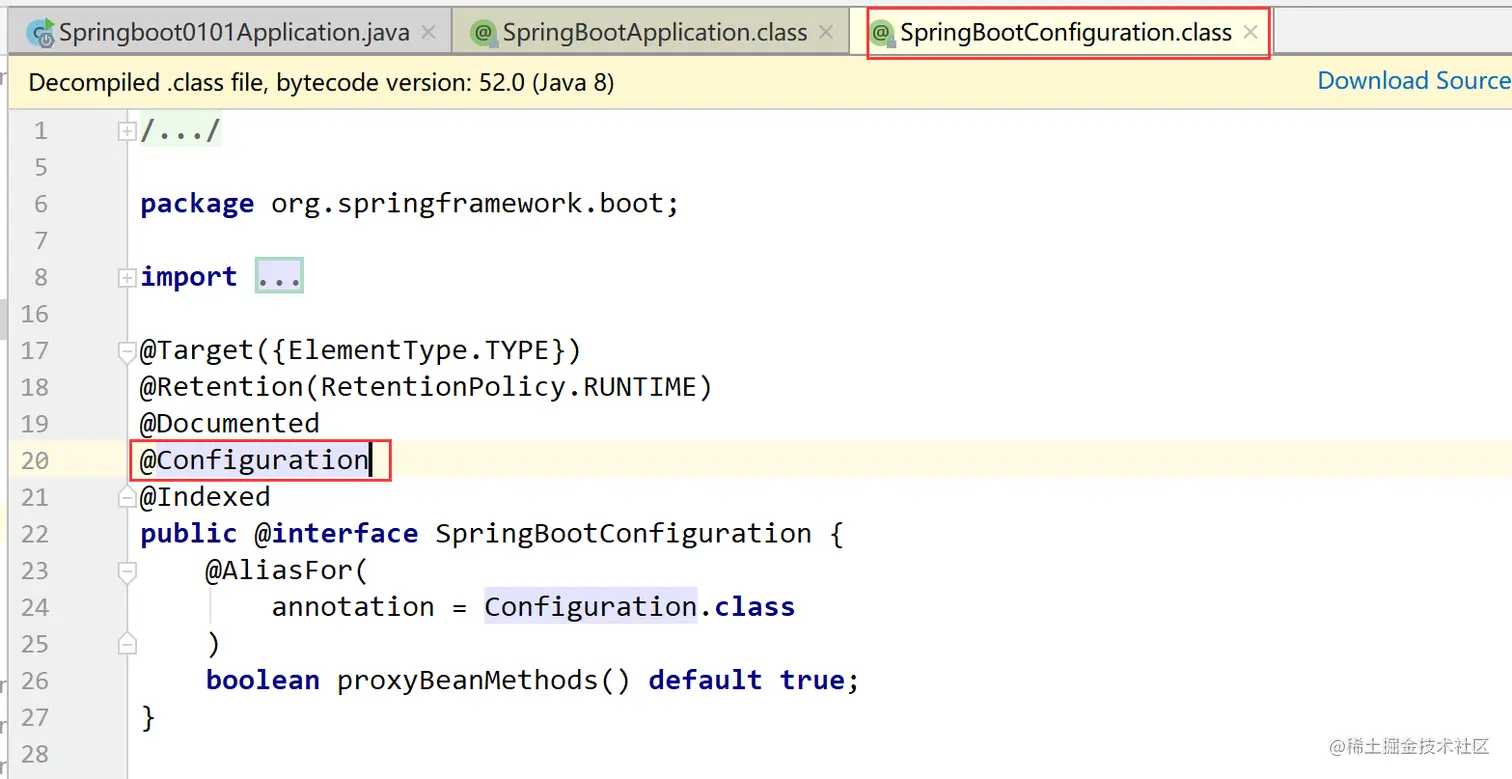Click the @Documented annotation
Image resolution: width=1512 pixels, height=779 pixels.
[x=230, y=424]
